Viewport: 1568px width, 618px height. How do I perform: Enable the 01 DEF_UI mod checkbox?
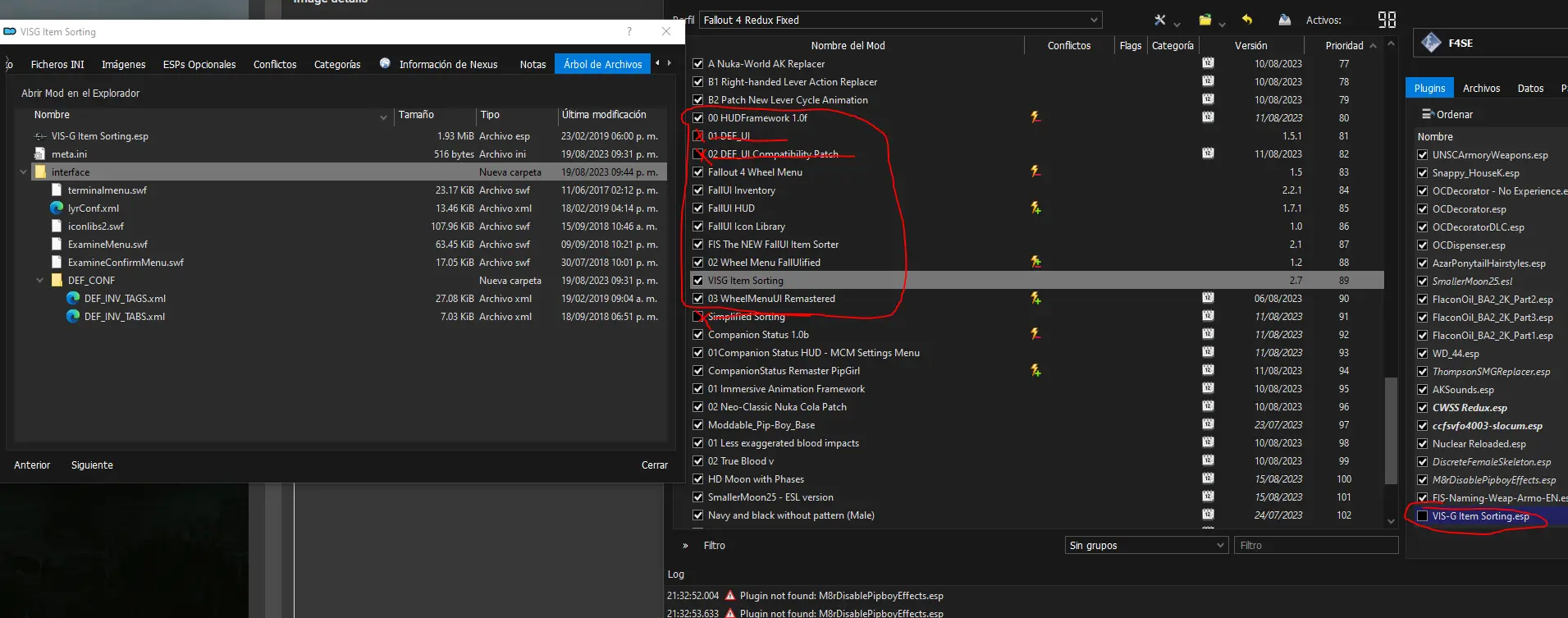pos(697,135)
